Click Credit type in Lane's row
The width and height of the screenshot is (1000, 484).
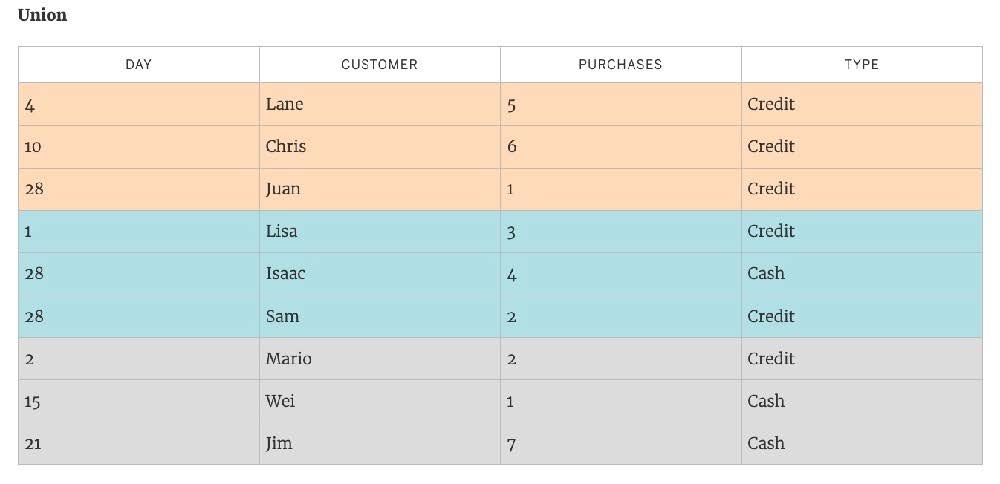pyautogui.click(x=771, y=104)
